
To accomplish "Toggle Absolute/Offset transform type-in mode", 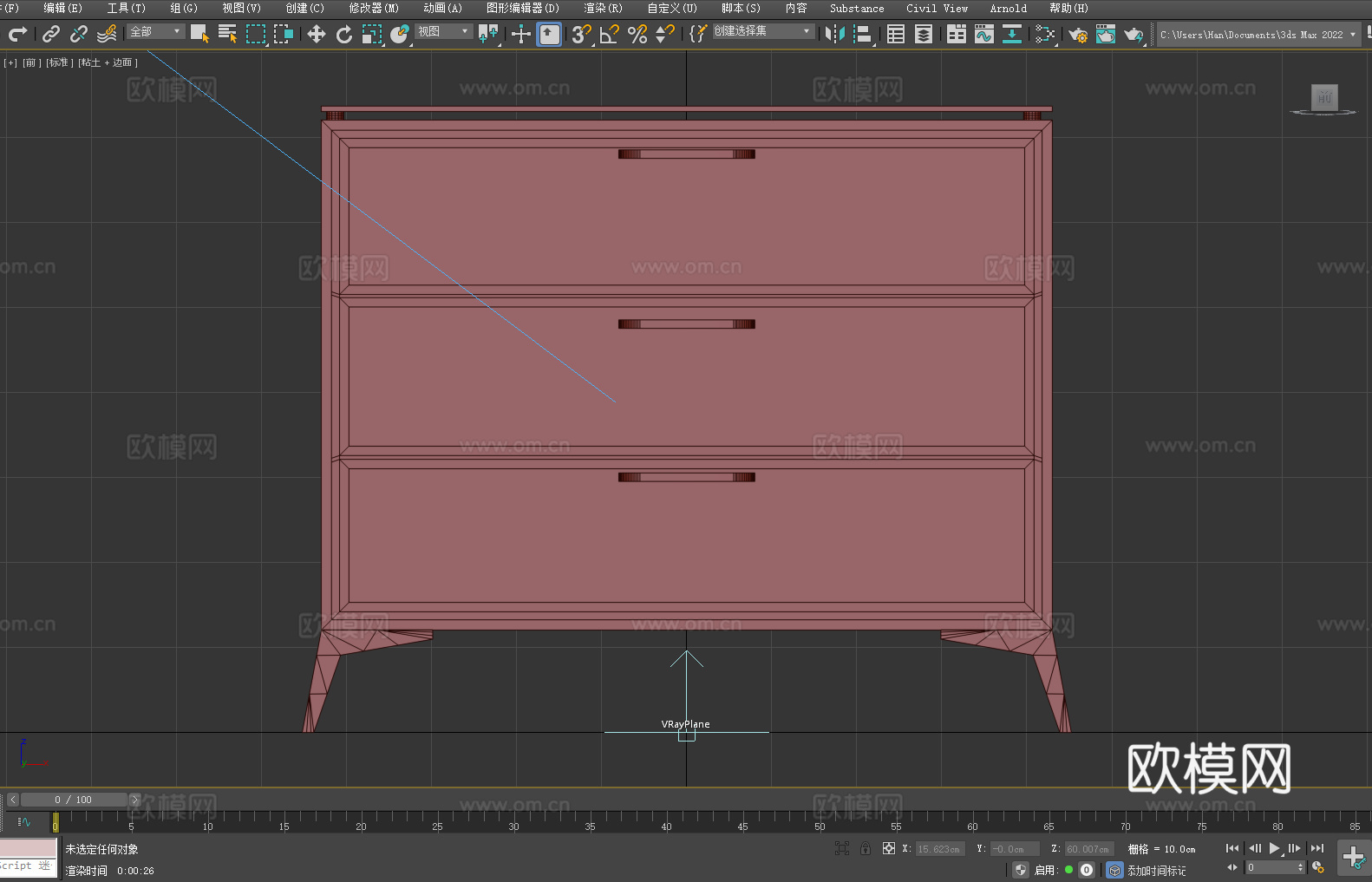I will pos(889,848).
